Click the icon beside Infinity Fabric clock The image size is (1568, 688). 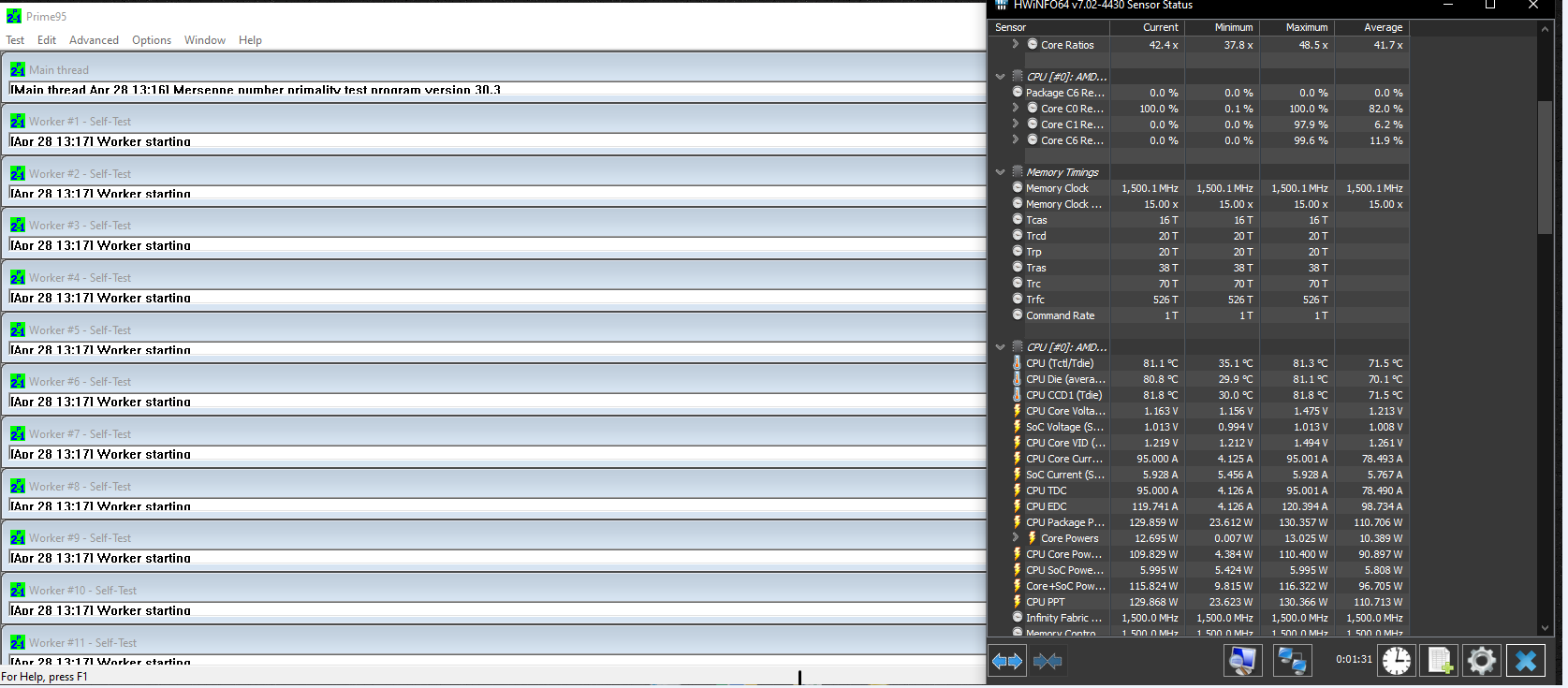pyautogui.click(x=1018, y=618)
